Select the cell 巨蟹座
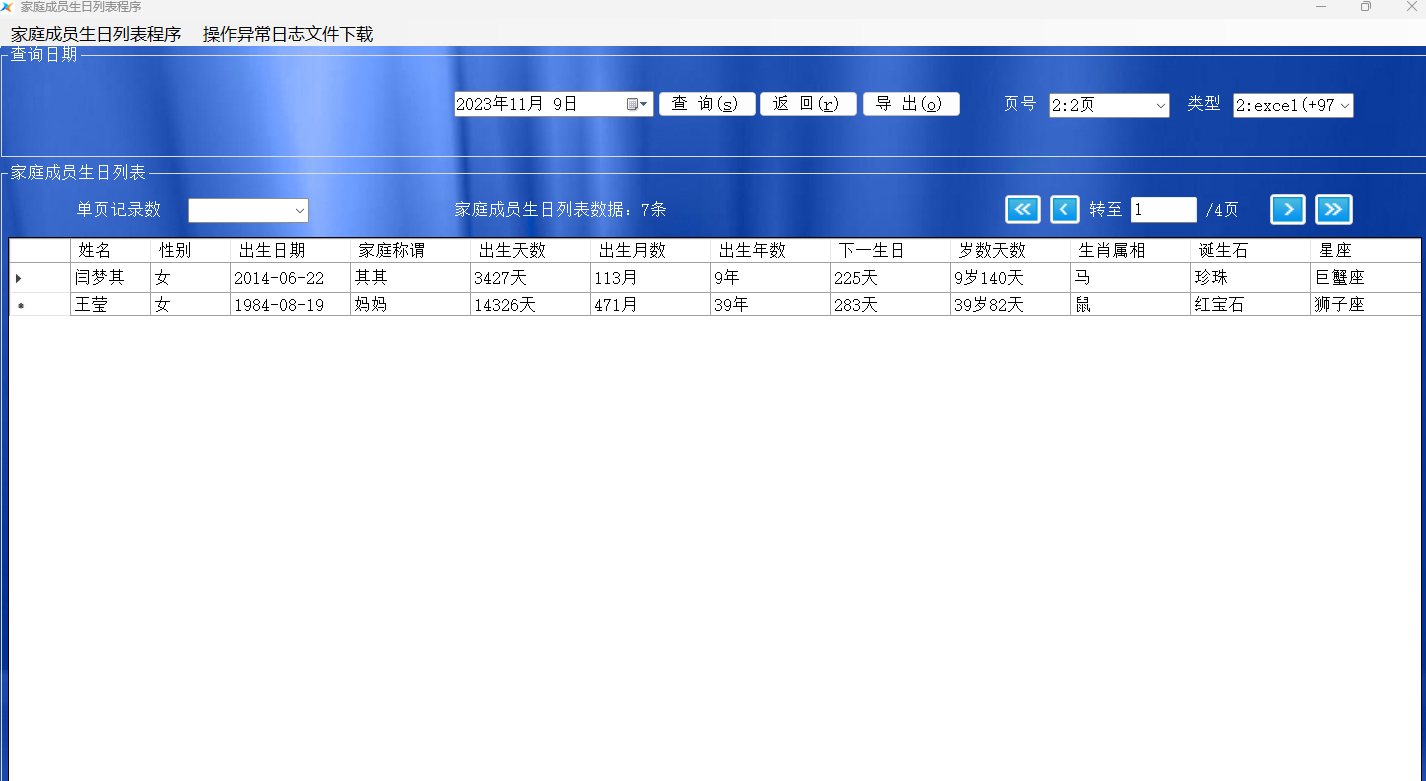Image resolution: width=1426 pixels, height=781 pixels. [x=1365, y=278]
